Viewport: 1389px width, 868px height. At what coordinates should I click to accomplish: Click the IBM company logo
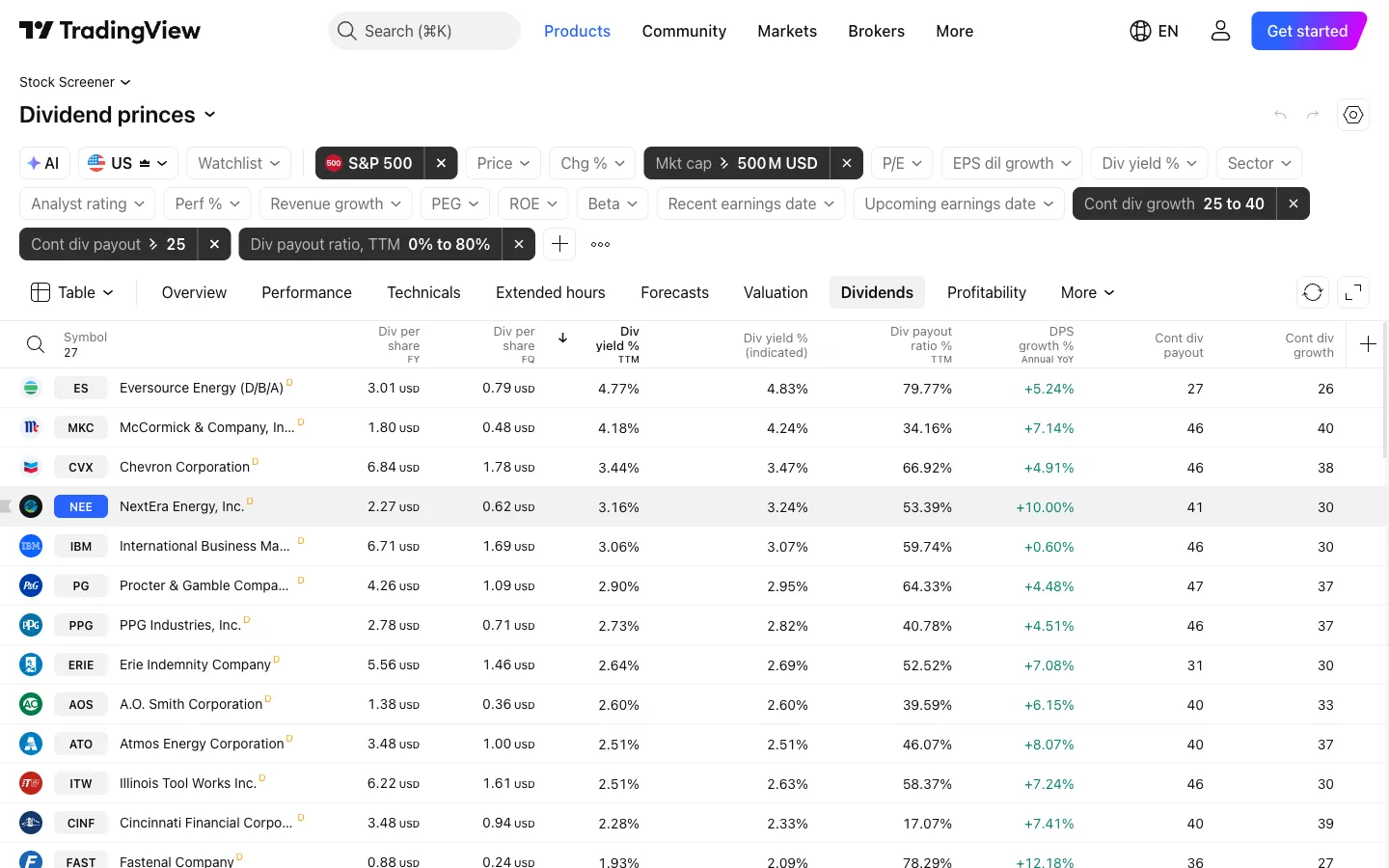pos(31,546)
